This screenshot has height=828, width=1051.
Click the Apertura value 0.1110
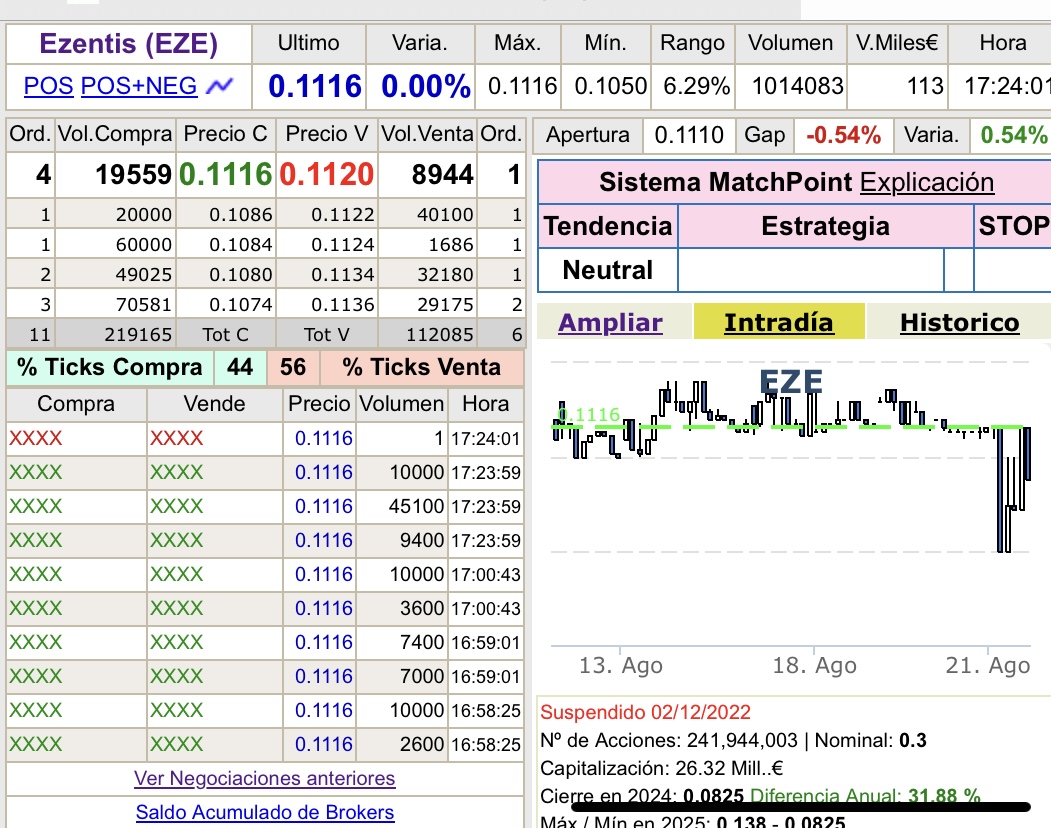[689, 135]
